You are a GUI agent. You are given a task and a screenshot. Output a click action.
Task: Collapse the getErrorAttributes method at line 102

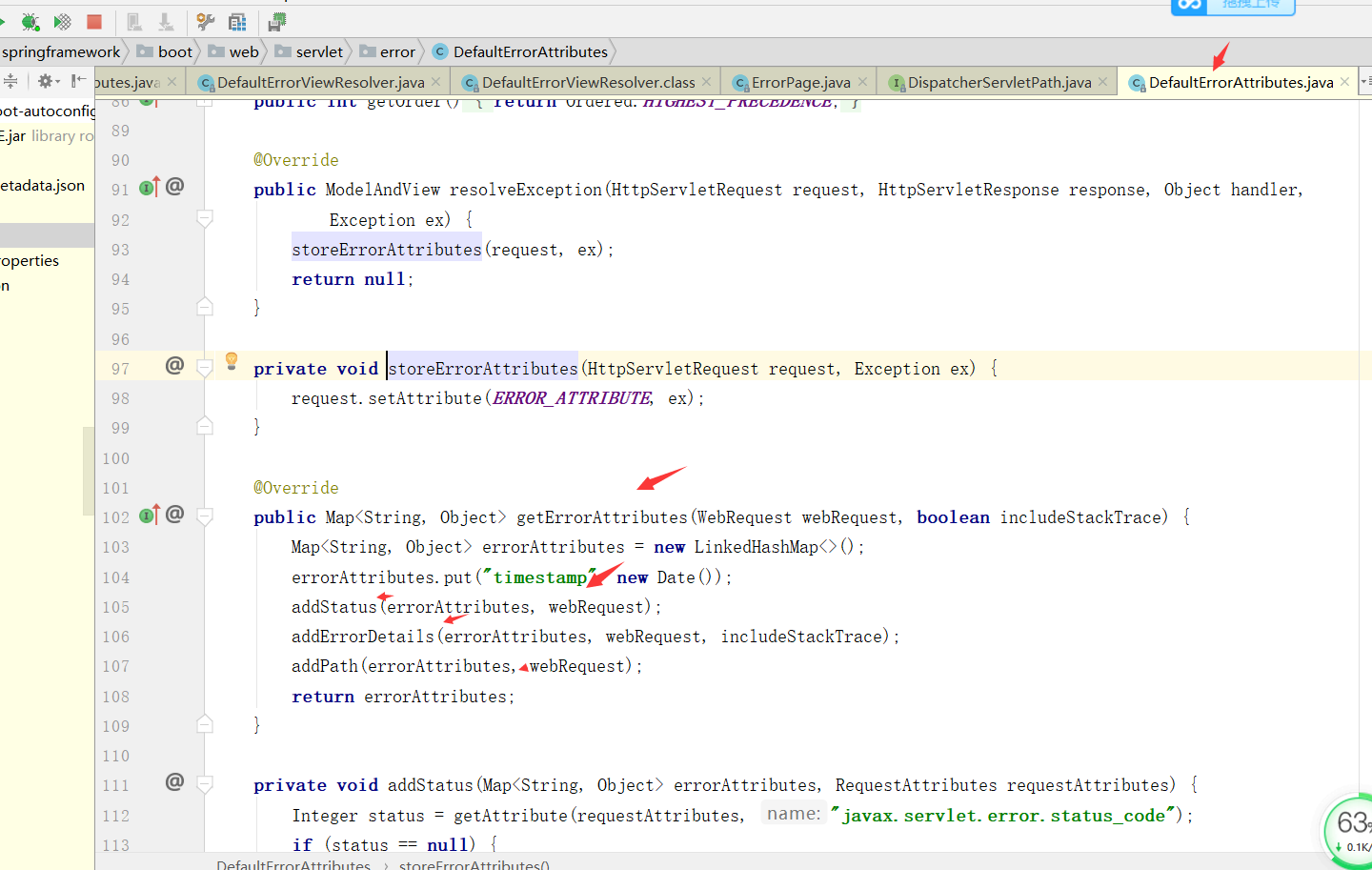[x=204, y=516]
